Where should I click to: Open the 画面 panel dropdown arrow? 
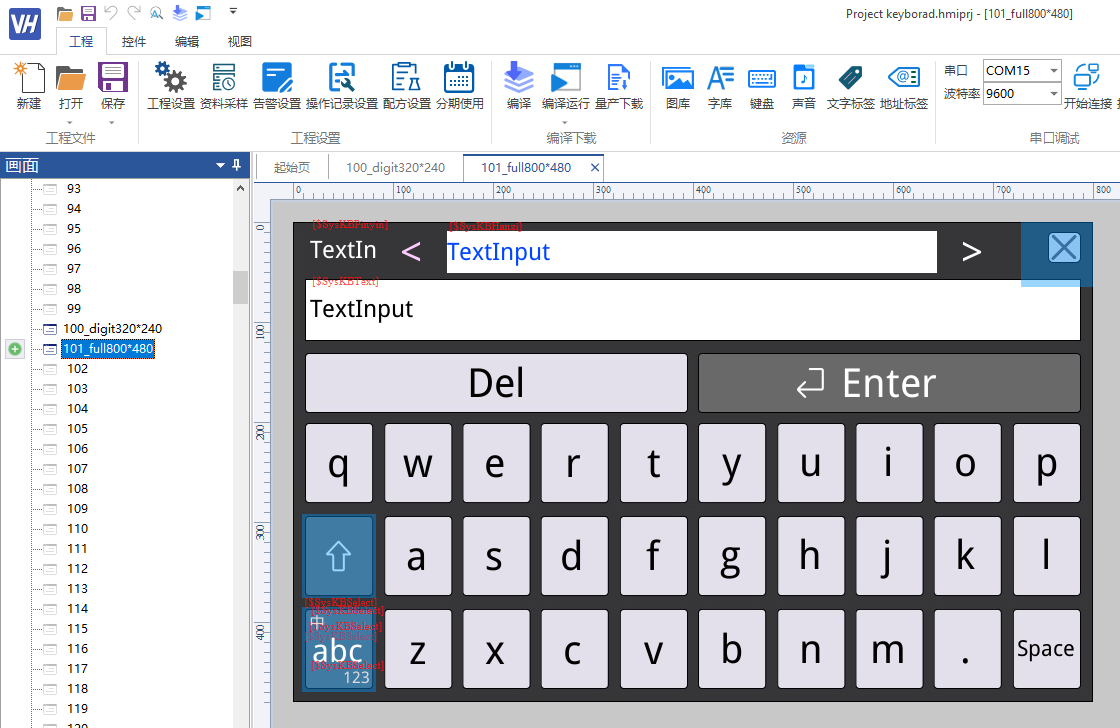[221, 166]
